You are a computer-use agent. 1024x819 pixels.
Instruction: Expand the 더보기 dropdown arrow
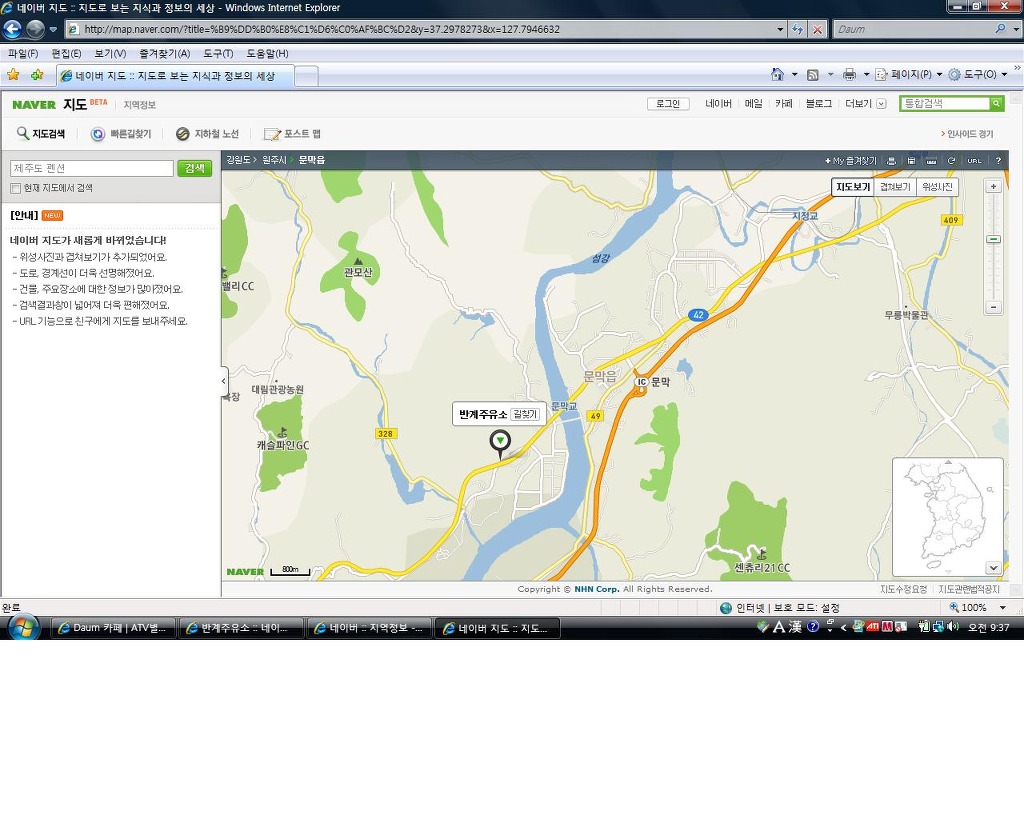(x=881, y=104)
